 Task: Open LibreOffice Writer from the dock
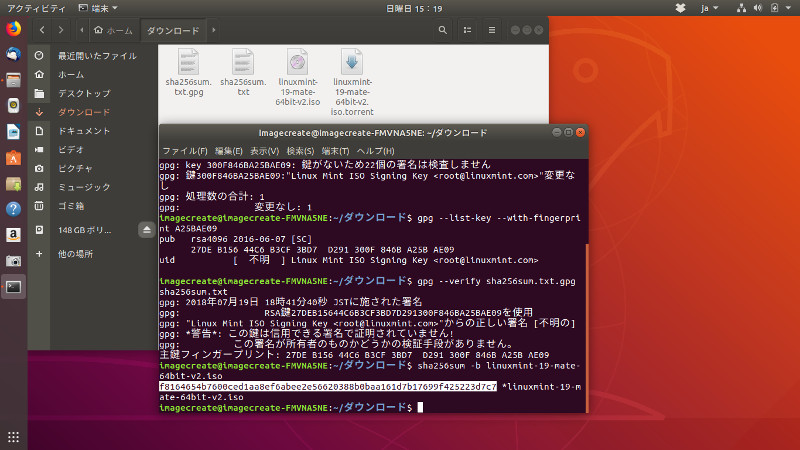click(x=13, y=132)
